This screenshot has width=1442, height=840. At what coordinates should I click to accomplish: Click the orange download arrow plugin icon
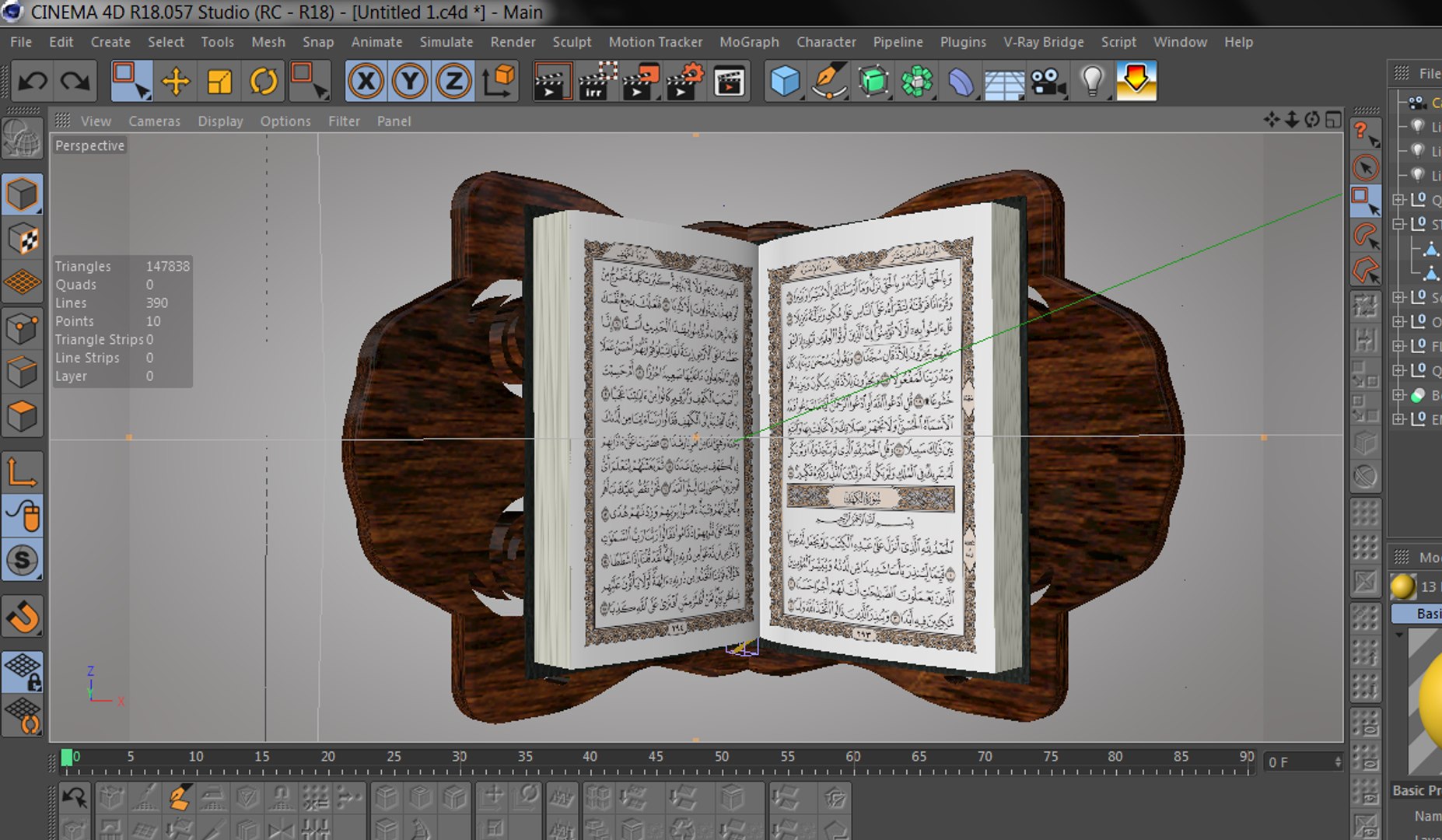(1136, 81)
